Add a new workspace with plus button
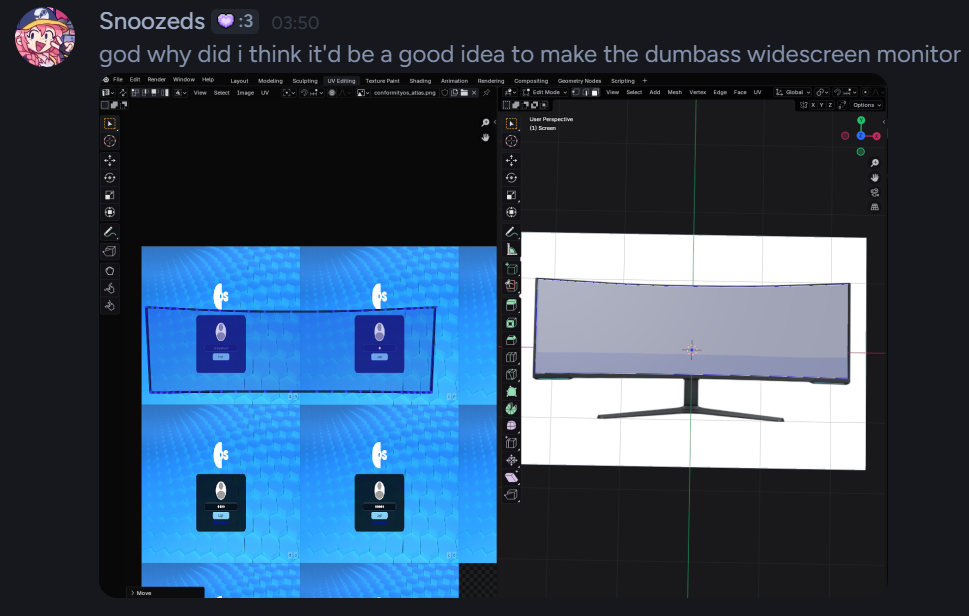This screenshot has height=616, width=969. (645, 81)
